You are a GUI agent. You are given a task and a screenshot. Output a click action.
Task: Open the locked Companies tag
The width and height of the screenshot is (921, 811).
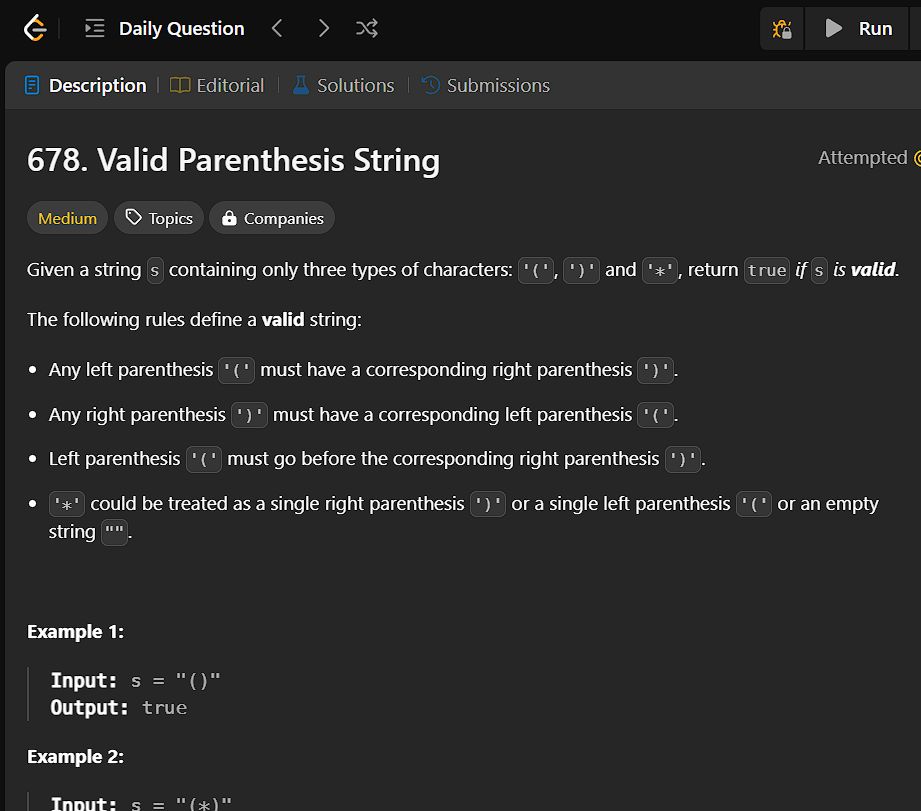pyautogui.click(x=272, y=218)
